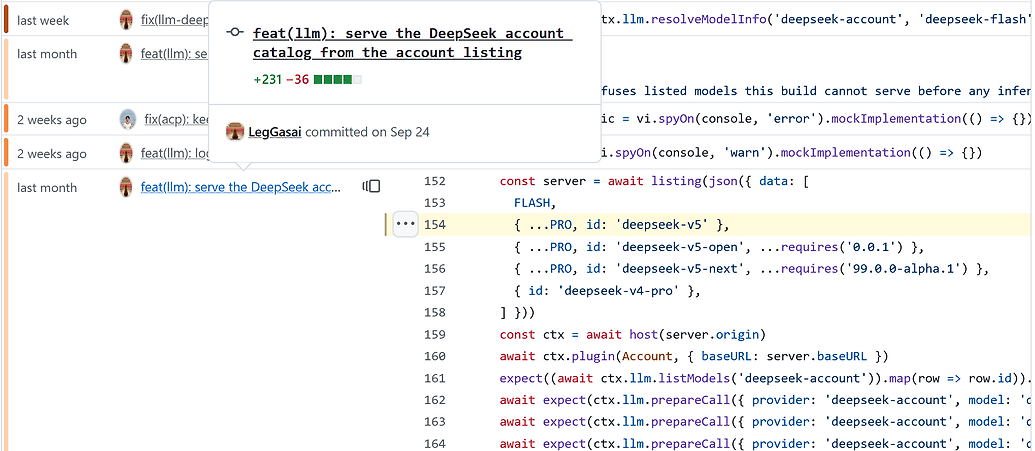Open the 'feat(llm): serve the DeepSeek acc…' commit link
Image resolution: width=1035 pixels, height=451 pixels.
coord(242,188)
